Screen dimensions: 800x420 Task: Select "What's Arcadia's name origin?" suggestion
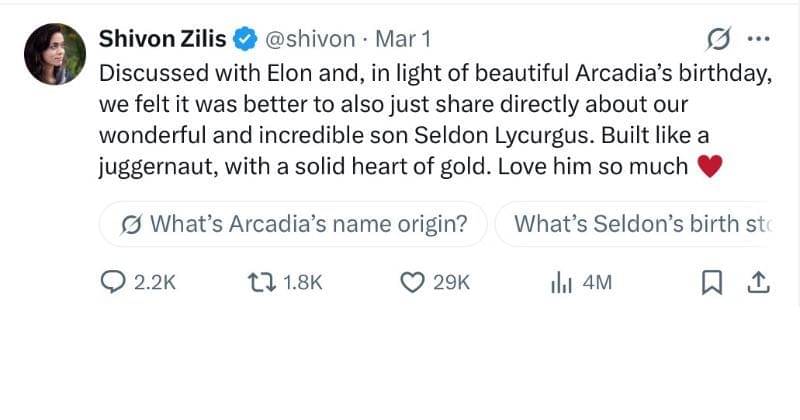click(x=293, y=224)
